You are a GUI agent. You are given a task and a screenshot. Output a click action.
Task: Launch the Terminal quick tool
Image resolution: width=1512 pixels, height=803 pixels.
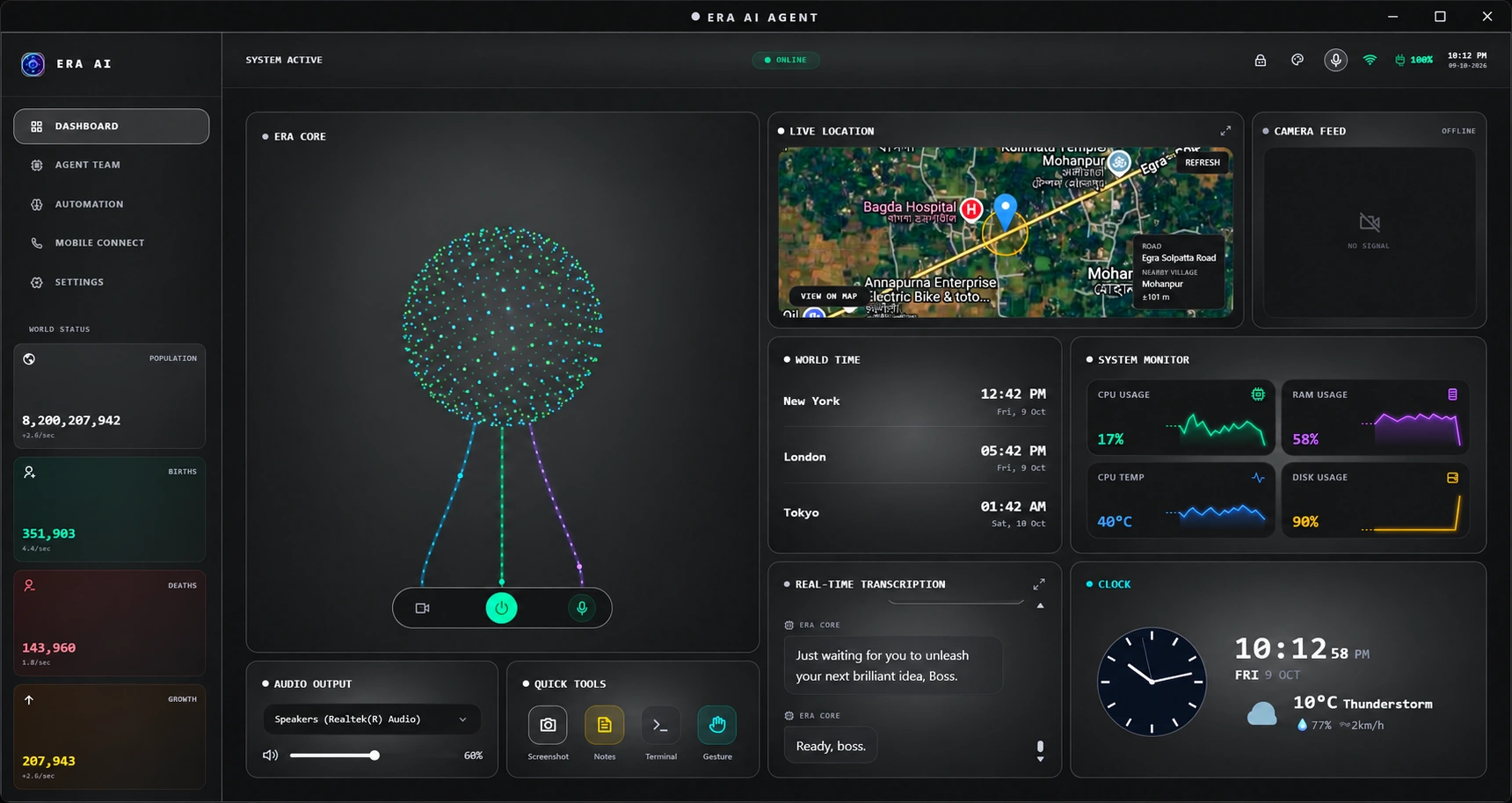click(x=660, y=725)
